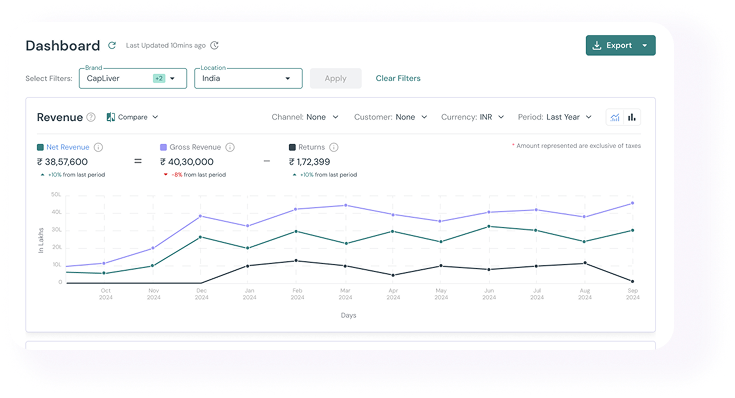Click the Returns legend label
This screenshot has height=398, width=735.
click(x=311, y=147)
